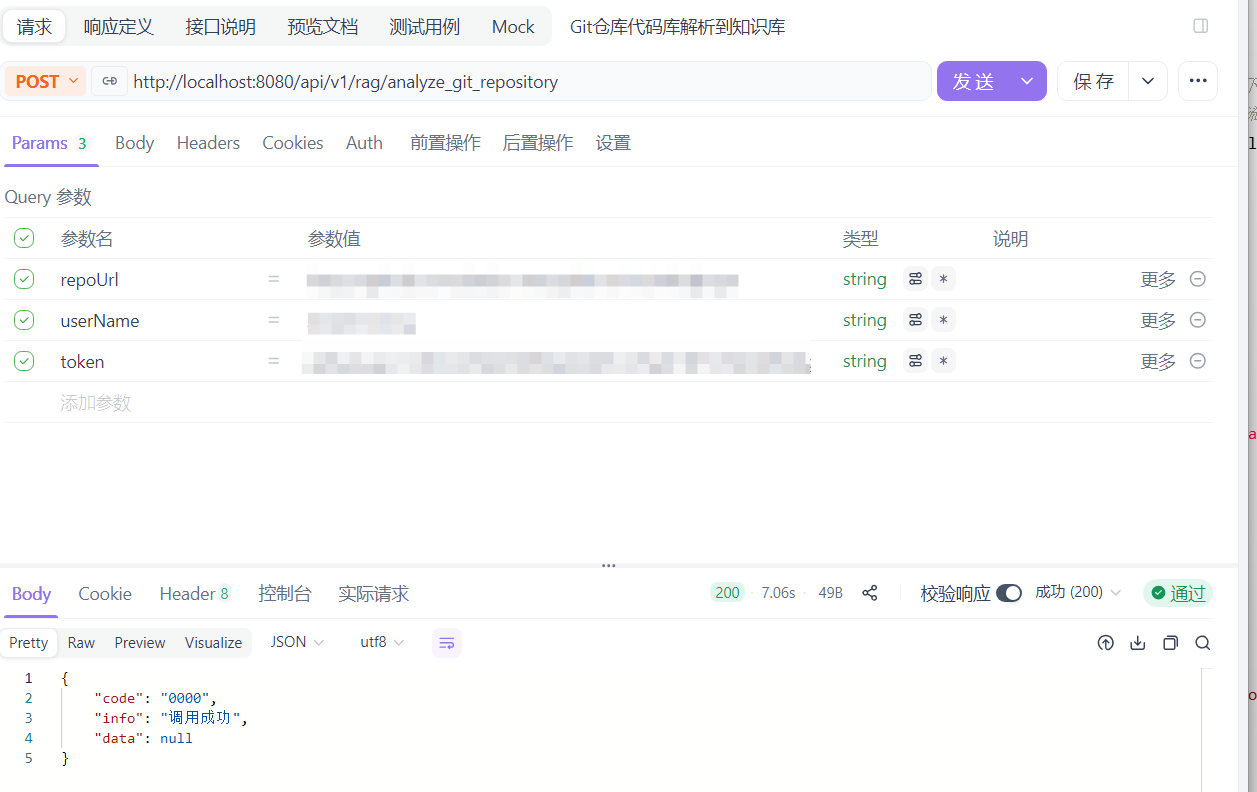Screen dimensions: 1257x792
Task: Open the utf8 encoding dropdown
Action: tap(382, 642)
